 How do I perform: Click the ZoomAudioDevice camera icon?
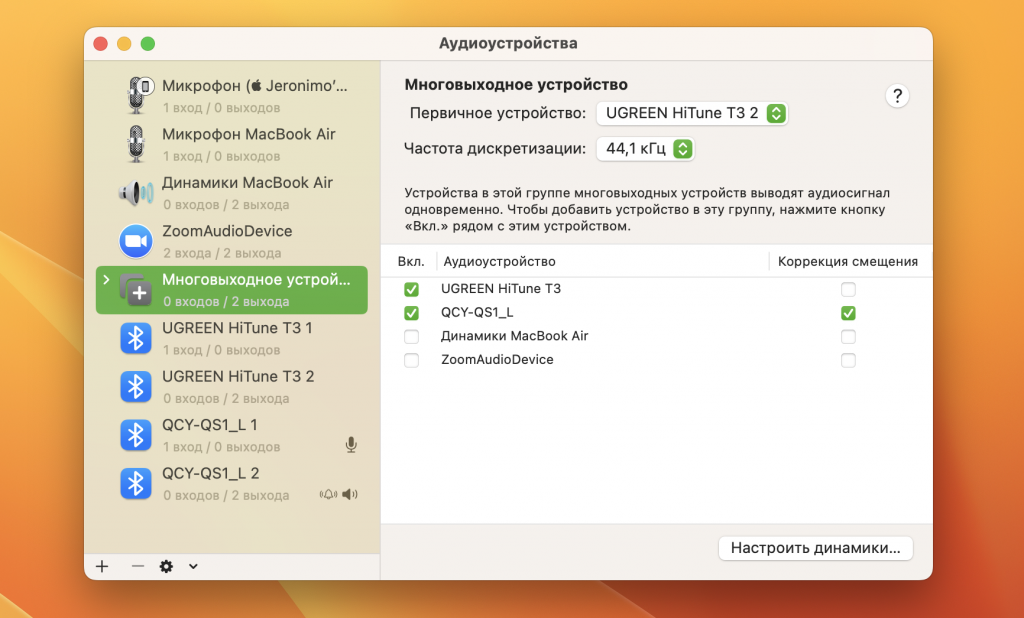pyautogui.click(x=135, y=241)
